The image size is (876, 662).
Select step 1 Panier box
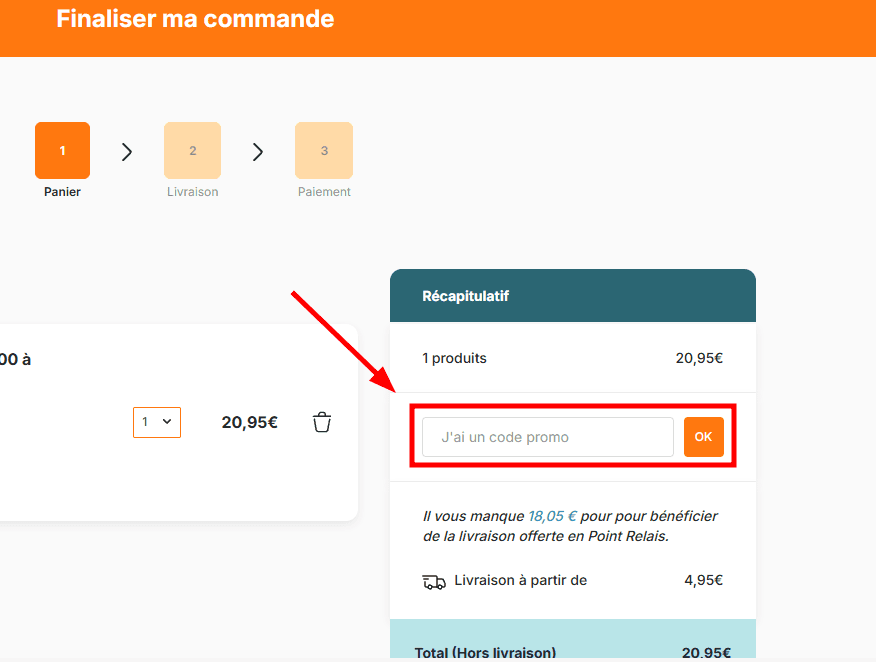(62, 151)
